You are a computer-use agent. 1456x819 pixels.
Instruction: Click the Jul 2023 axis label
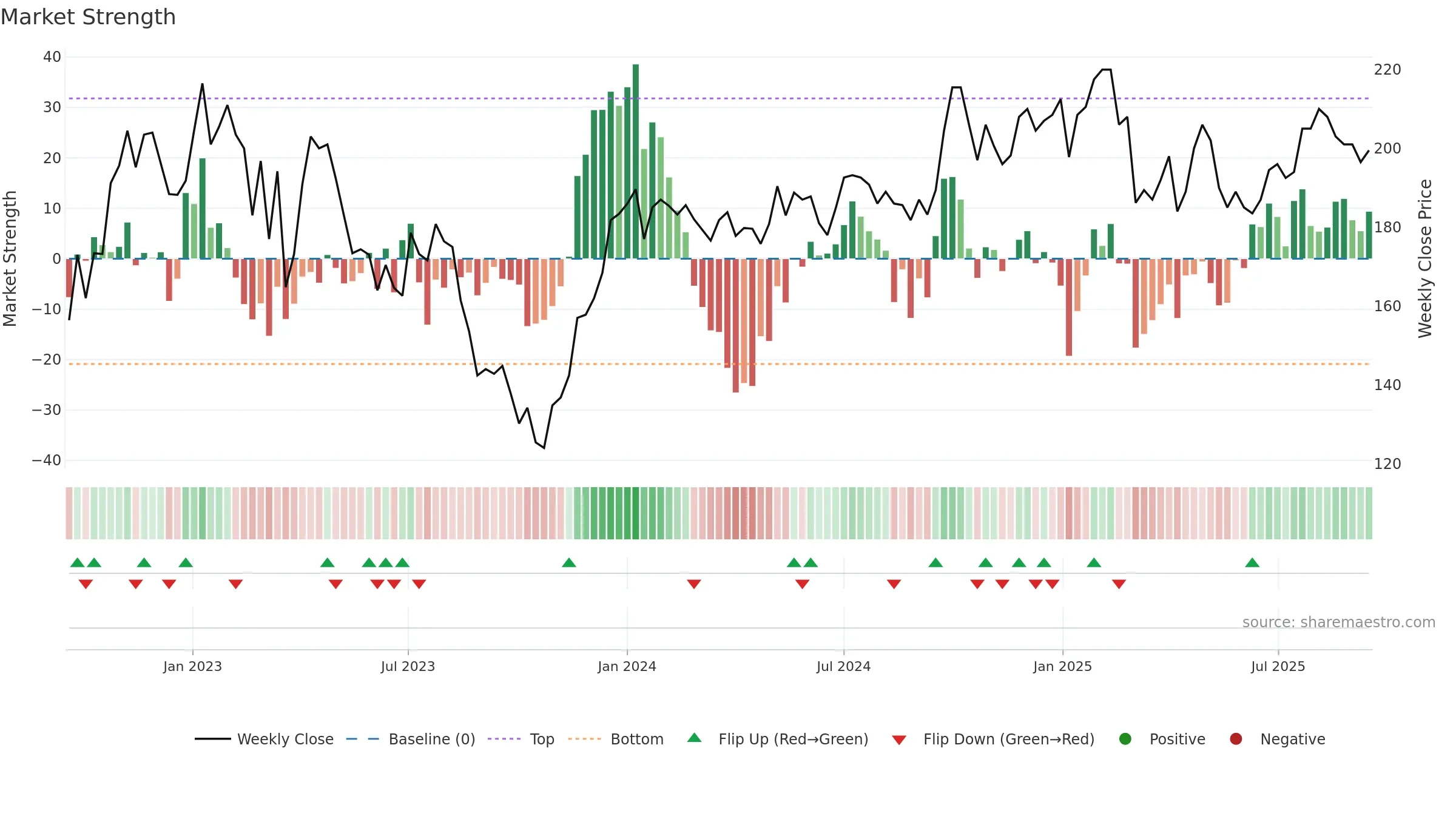(408, 666)
